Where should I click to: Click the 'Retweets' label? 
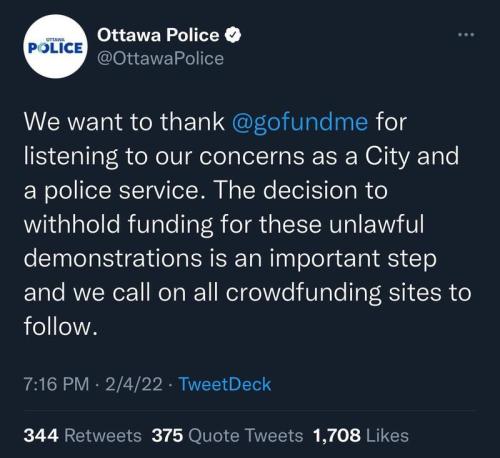click(103, 436)
